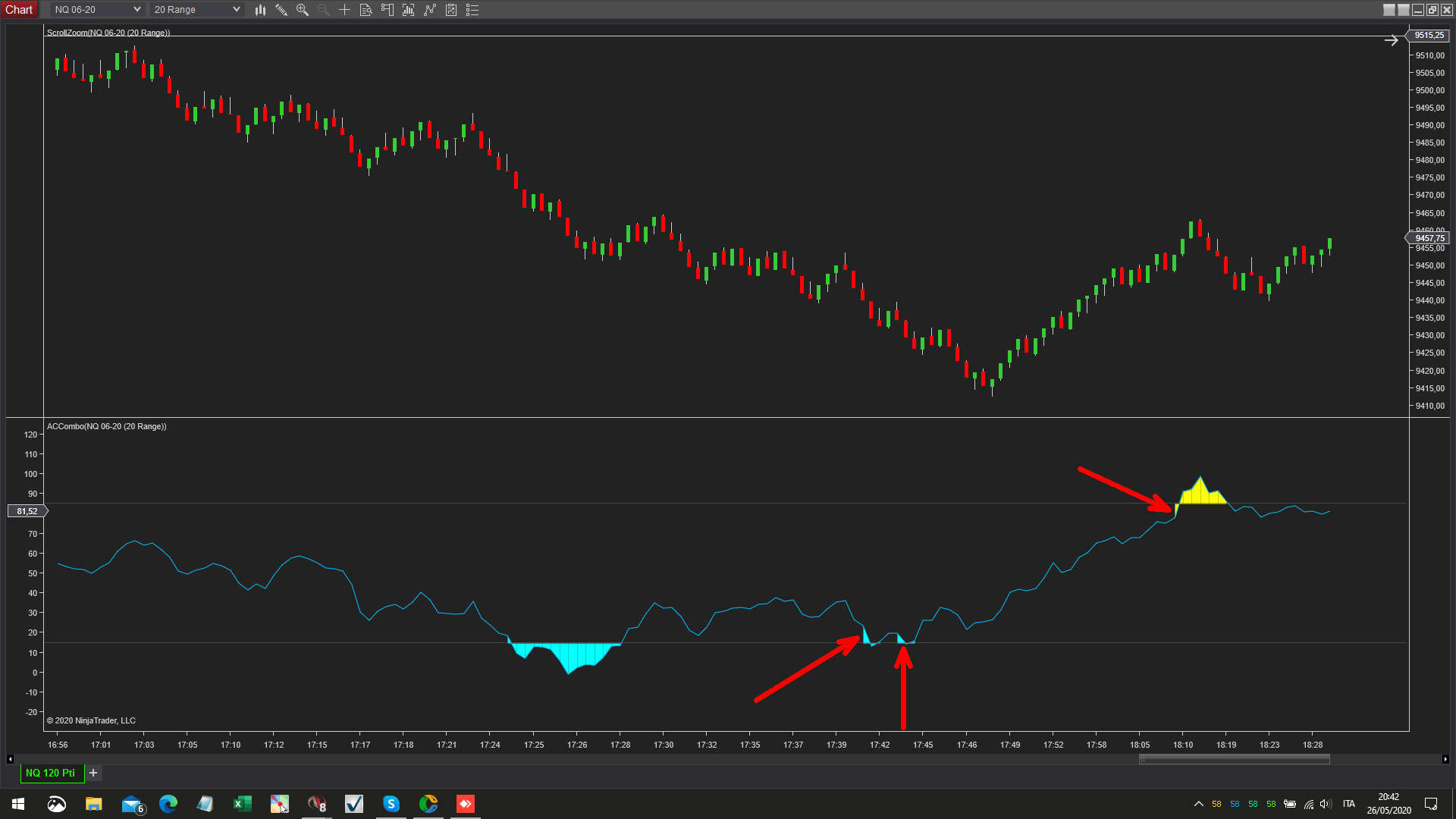Open the chart Properties list icon
This screenshot has width=1456, height=819.
click(472, 10)
